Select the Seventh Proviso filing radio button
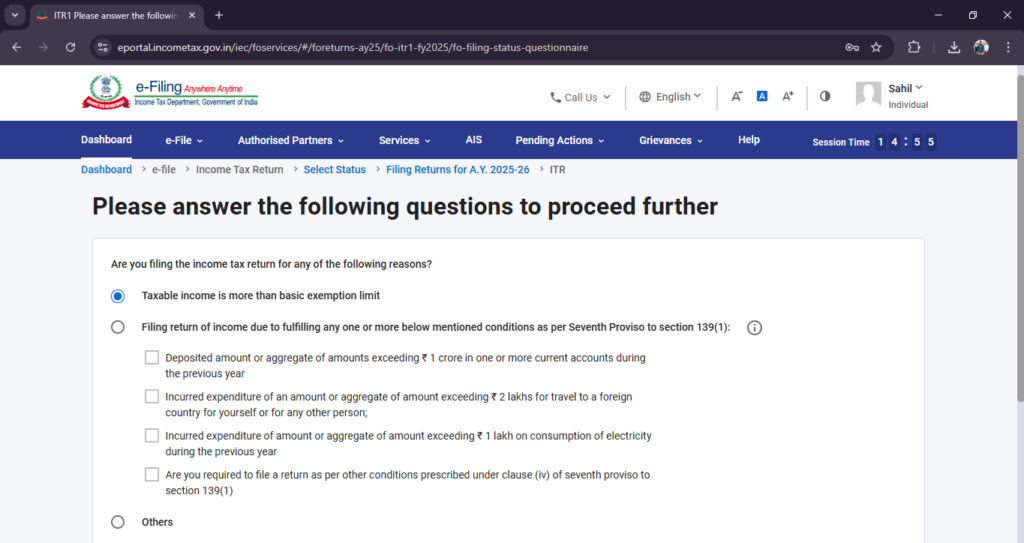 pos(118,327)
